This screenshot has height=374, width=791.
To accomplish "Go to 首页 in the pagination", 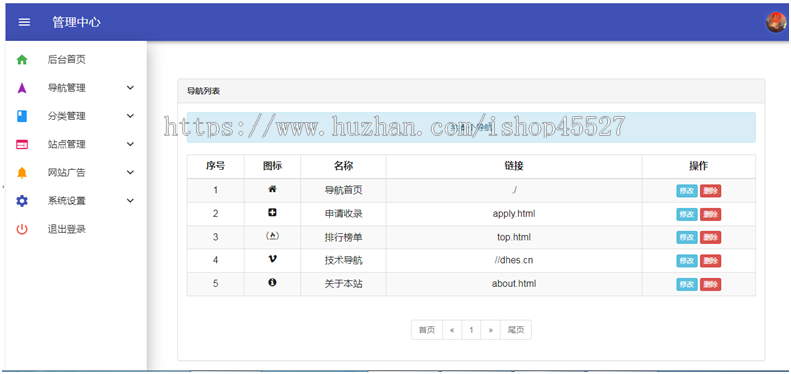I will point(427,330).
